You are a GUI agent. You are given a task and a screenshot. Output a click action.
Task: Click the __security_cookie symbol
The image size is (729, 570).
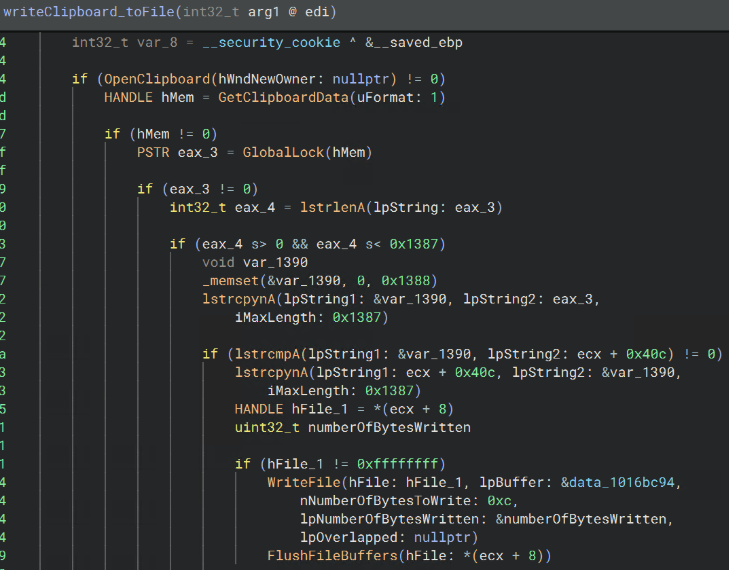(272, 43)
